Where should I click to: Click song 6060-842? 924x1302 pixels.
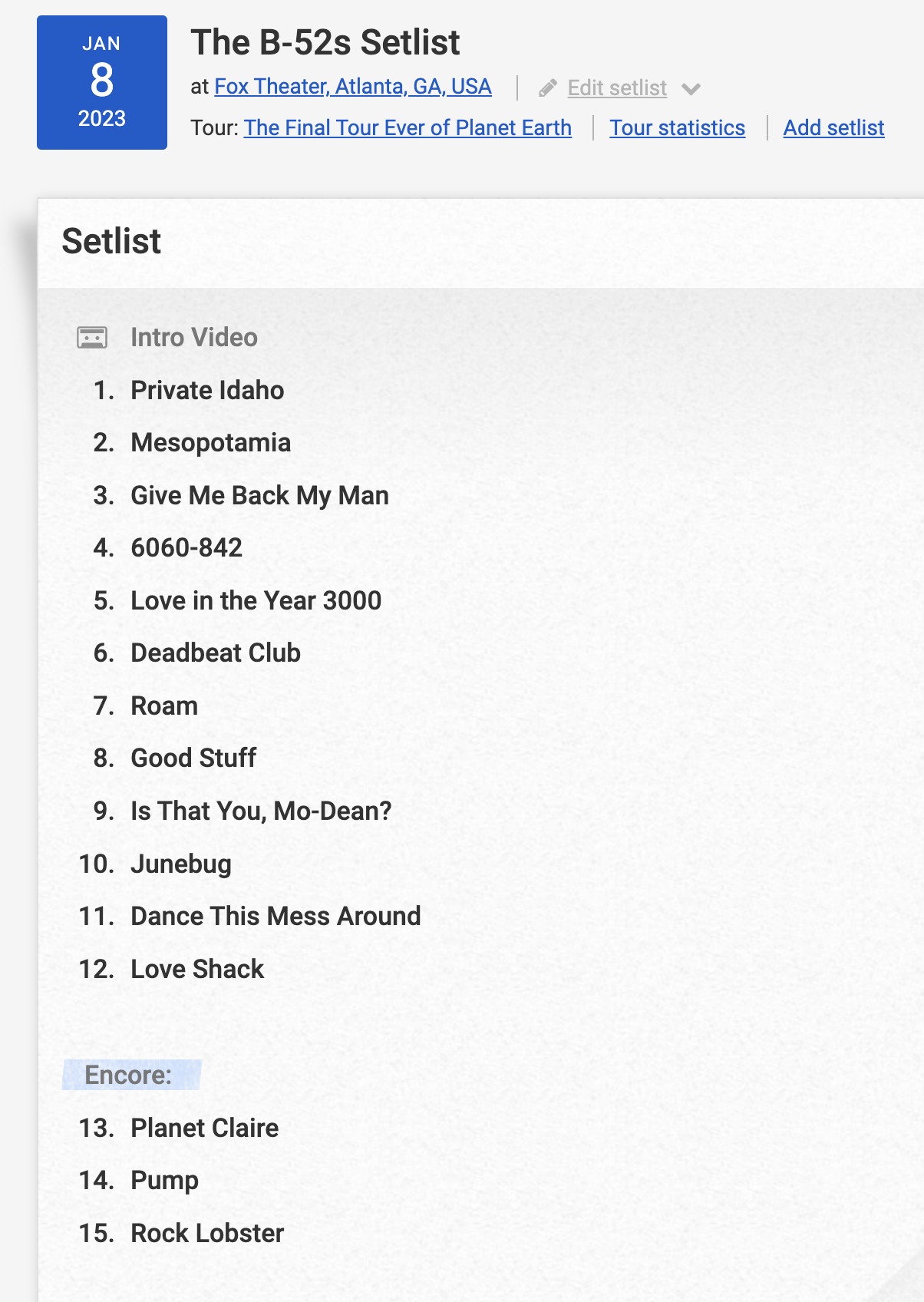[186, 547]
